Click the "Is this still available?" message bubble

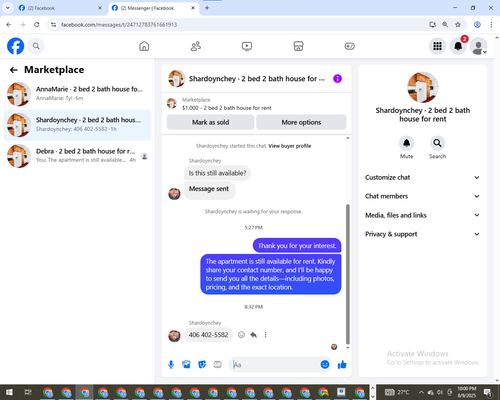coord(217,173)
